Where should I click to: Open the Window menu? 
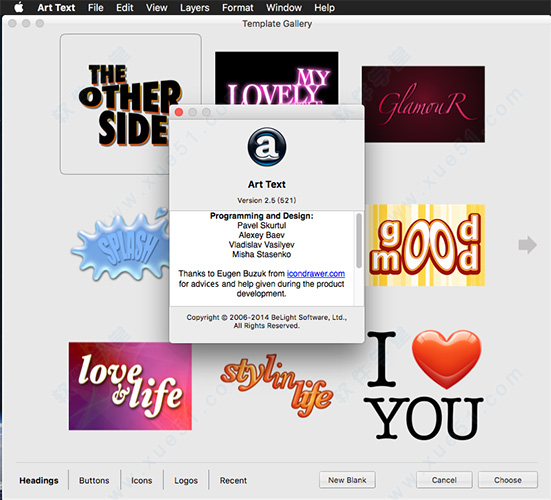pos(284,7)
